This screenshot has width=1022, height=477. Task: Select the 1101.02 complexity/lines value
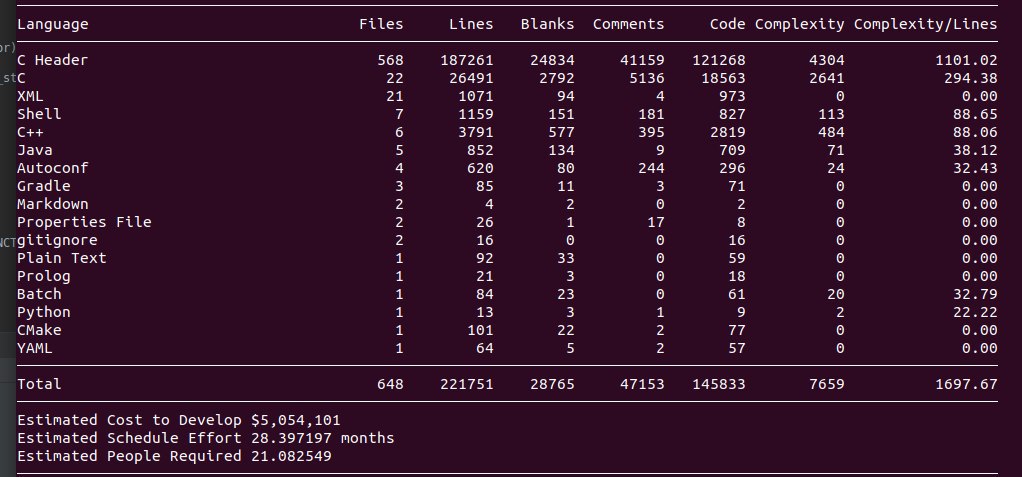click(967, 60)
